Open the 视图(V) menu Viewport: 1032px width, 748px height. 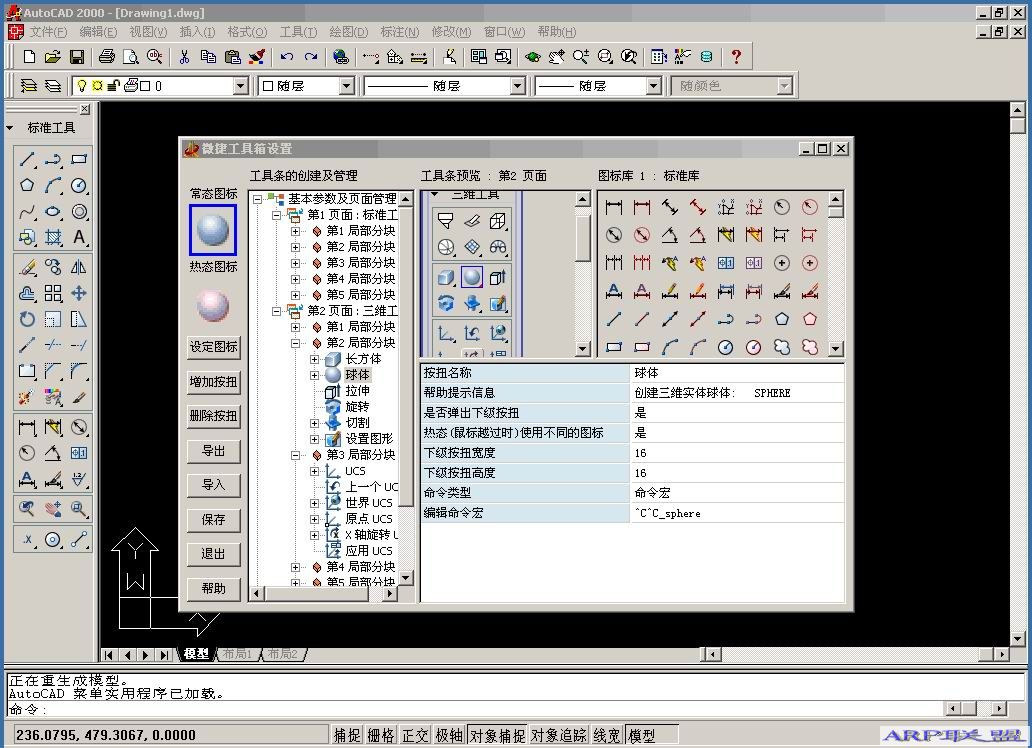(147, 32)
